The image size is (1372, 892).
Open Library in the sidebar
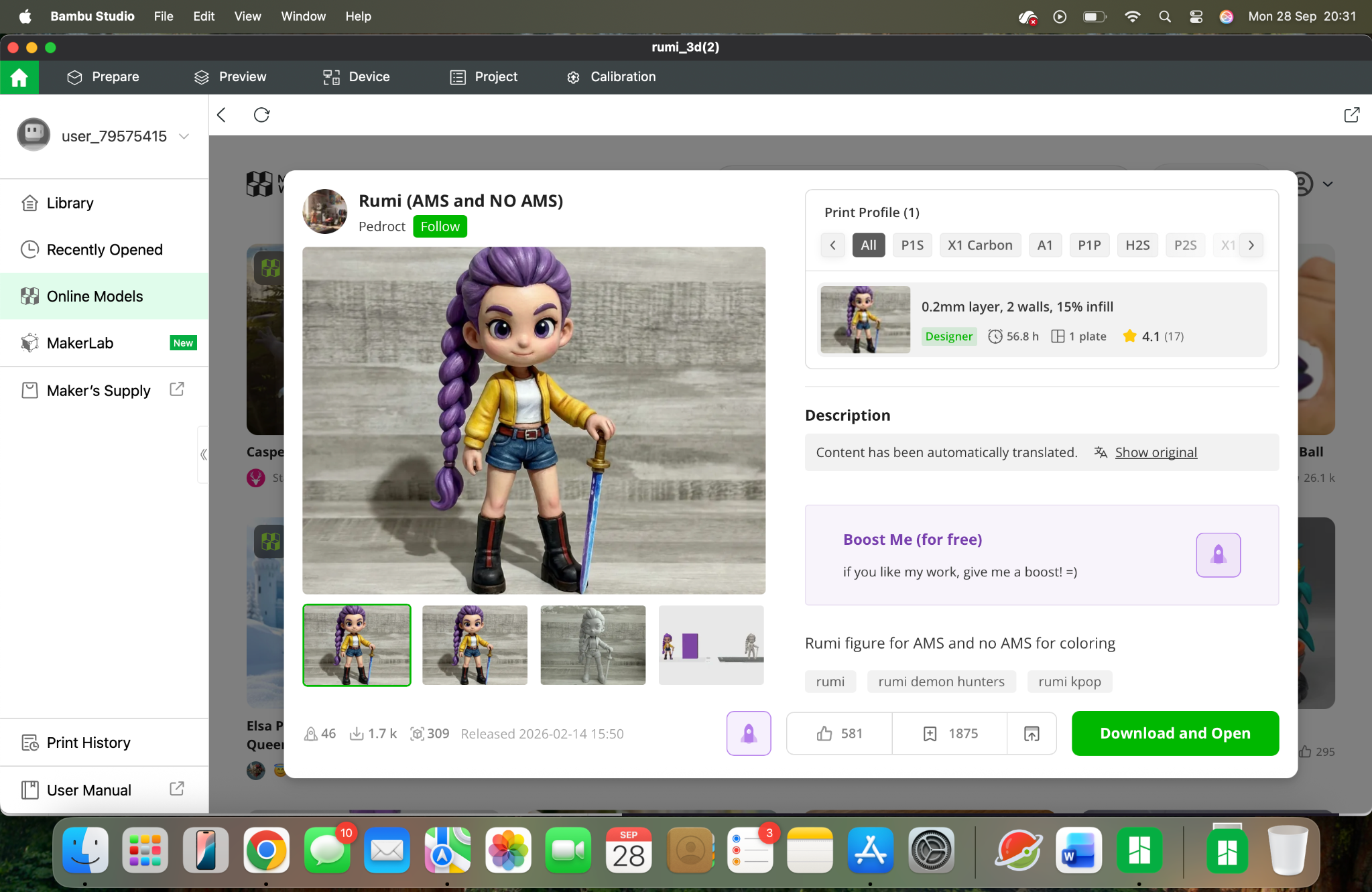coord(104,203)
